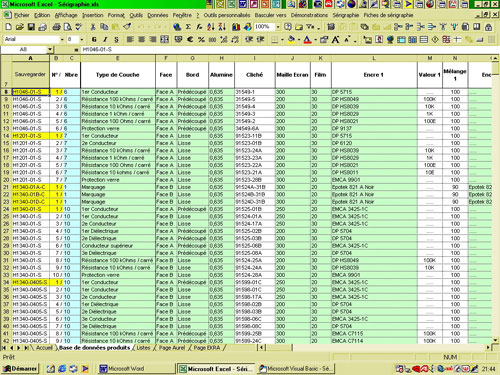Select cell H1340-01A-C in row 21
500x375 pixels.
pyautogui.click(x=31, y=187)
